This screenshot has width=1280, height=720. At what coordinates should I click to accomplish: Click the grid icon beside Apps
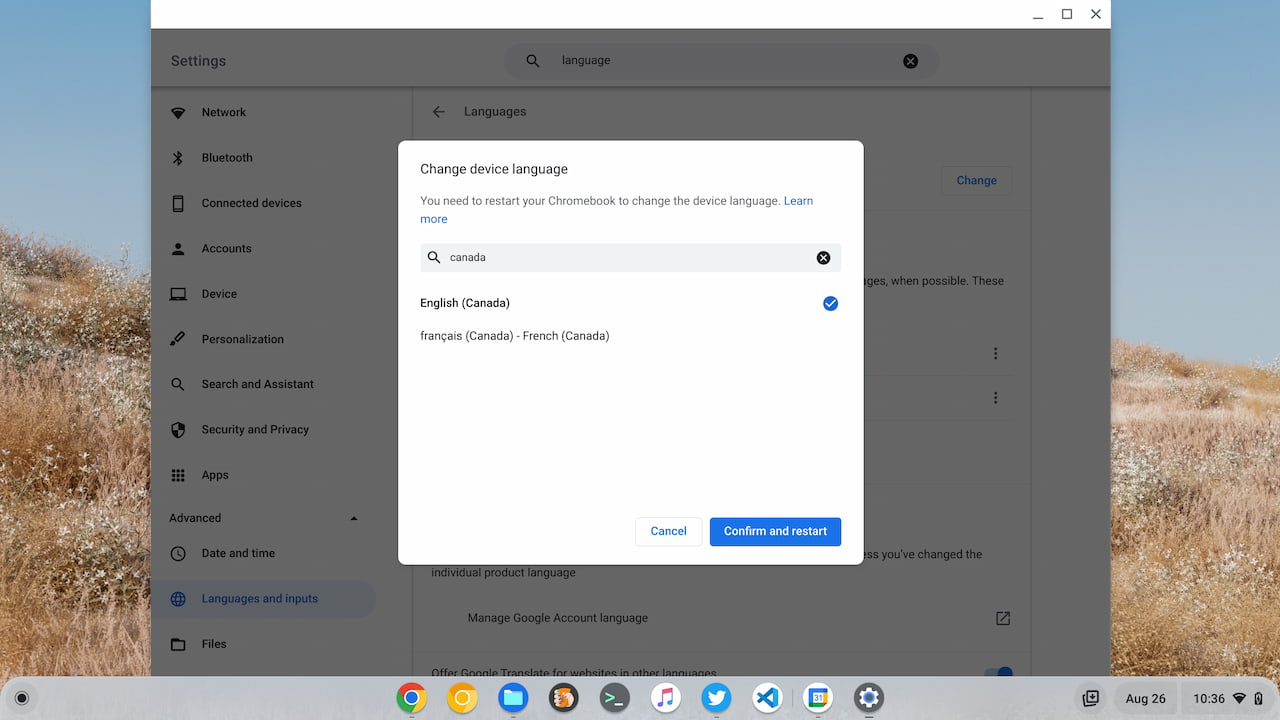(x=178, y=475)
